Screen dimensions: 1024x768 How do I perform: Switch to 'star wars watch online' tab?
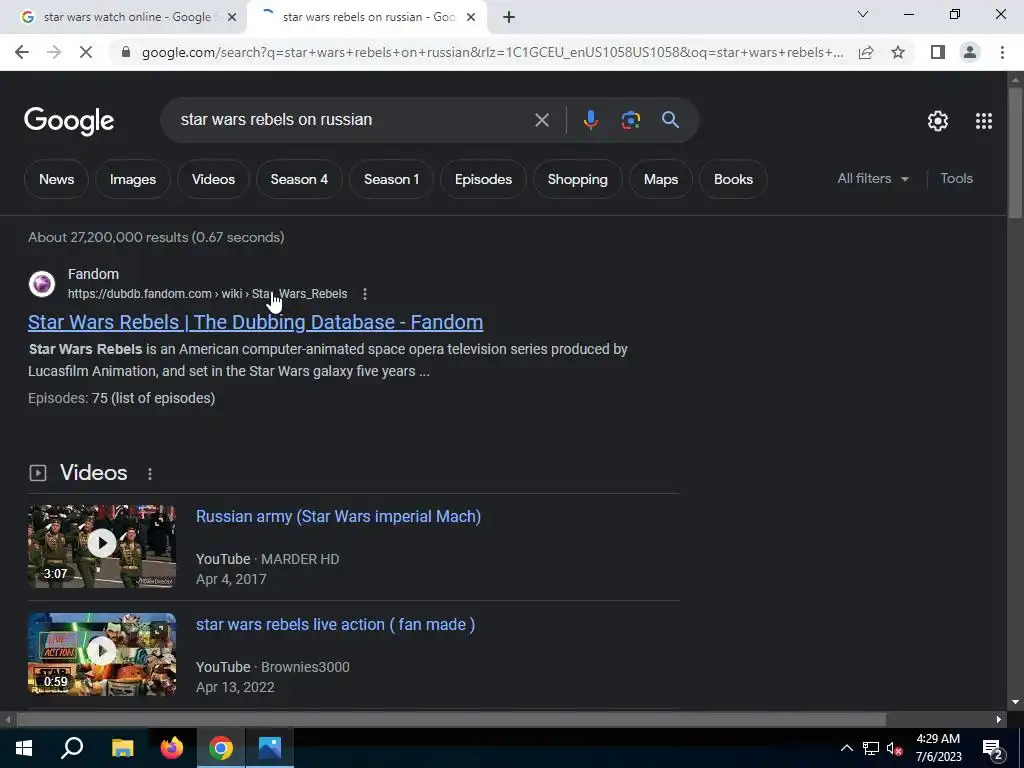tap(127, 17)
